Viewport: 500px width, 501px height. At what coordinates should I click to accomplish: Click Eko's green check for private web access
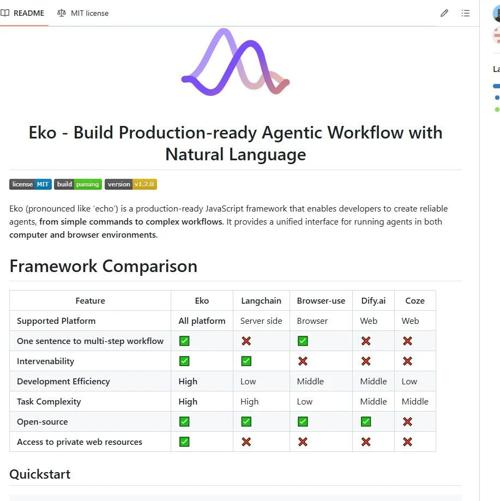184,442
